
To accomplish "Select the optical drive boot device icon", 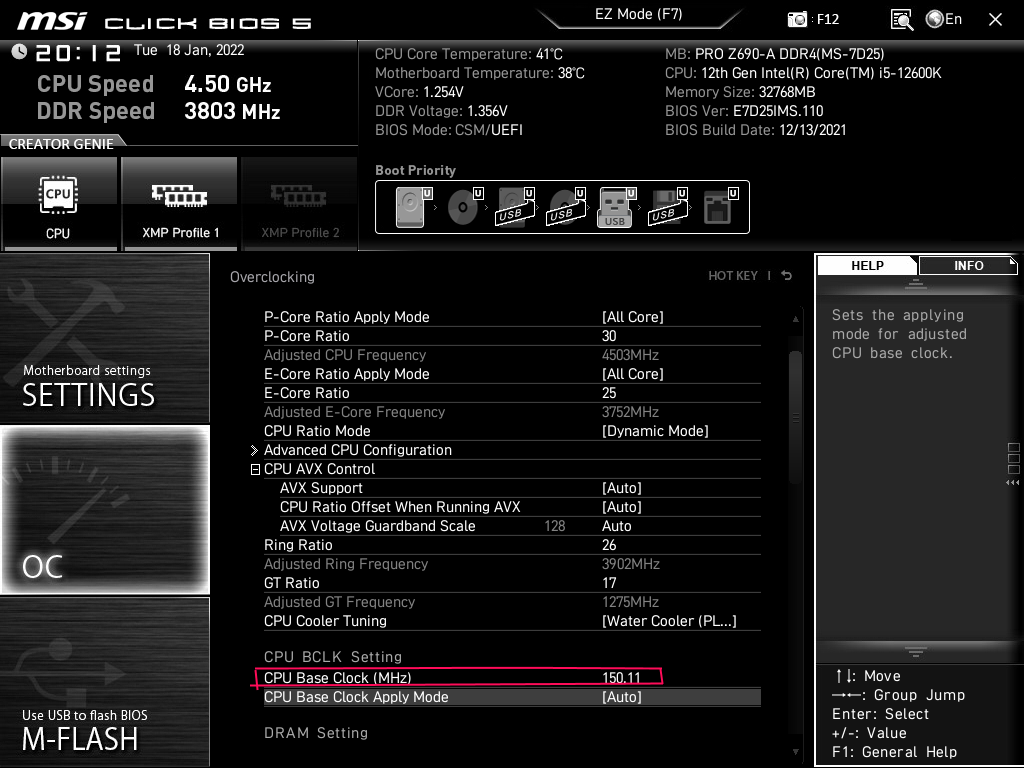I will pyautogui.click(x=464, y=206).
